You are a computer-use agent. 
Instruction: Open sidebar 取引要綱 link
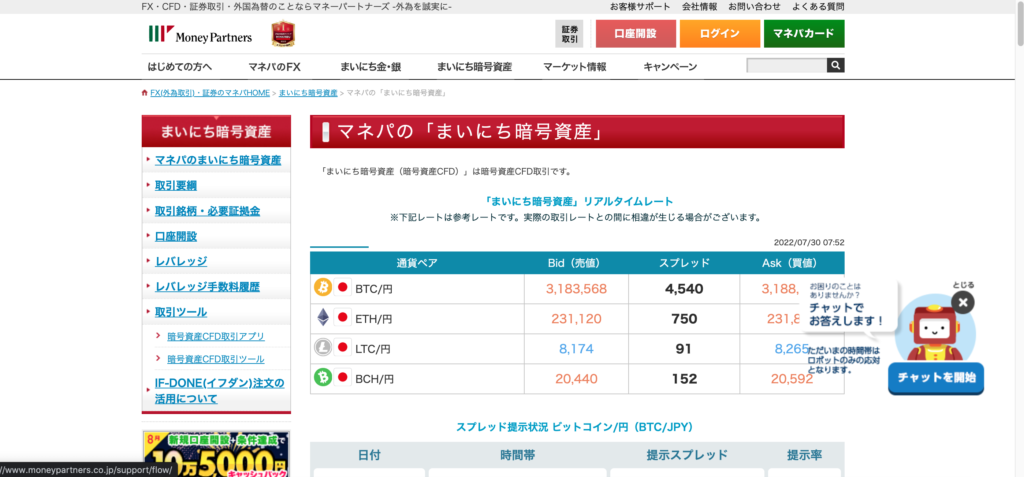[x=176, y=186]
